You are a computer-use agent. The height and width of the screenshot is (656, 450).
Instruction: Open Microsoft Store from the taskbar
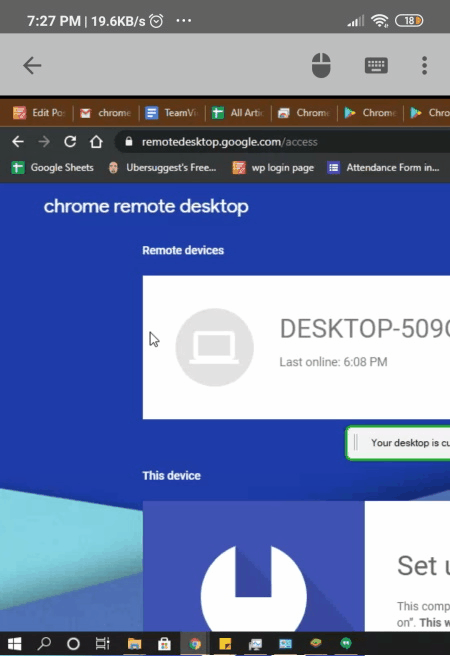coord(164,643)
